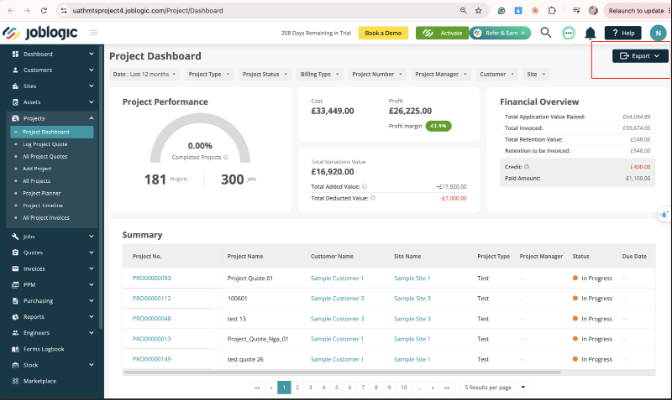Open the notifications bell
This screenshot has height=400, width=672.
click(590, 33)
